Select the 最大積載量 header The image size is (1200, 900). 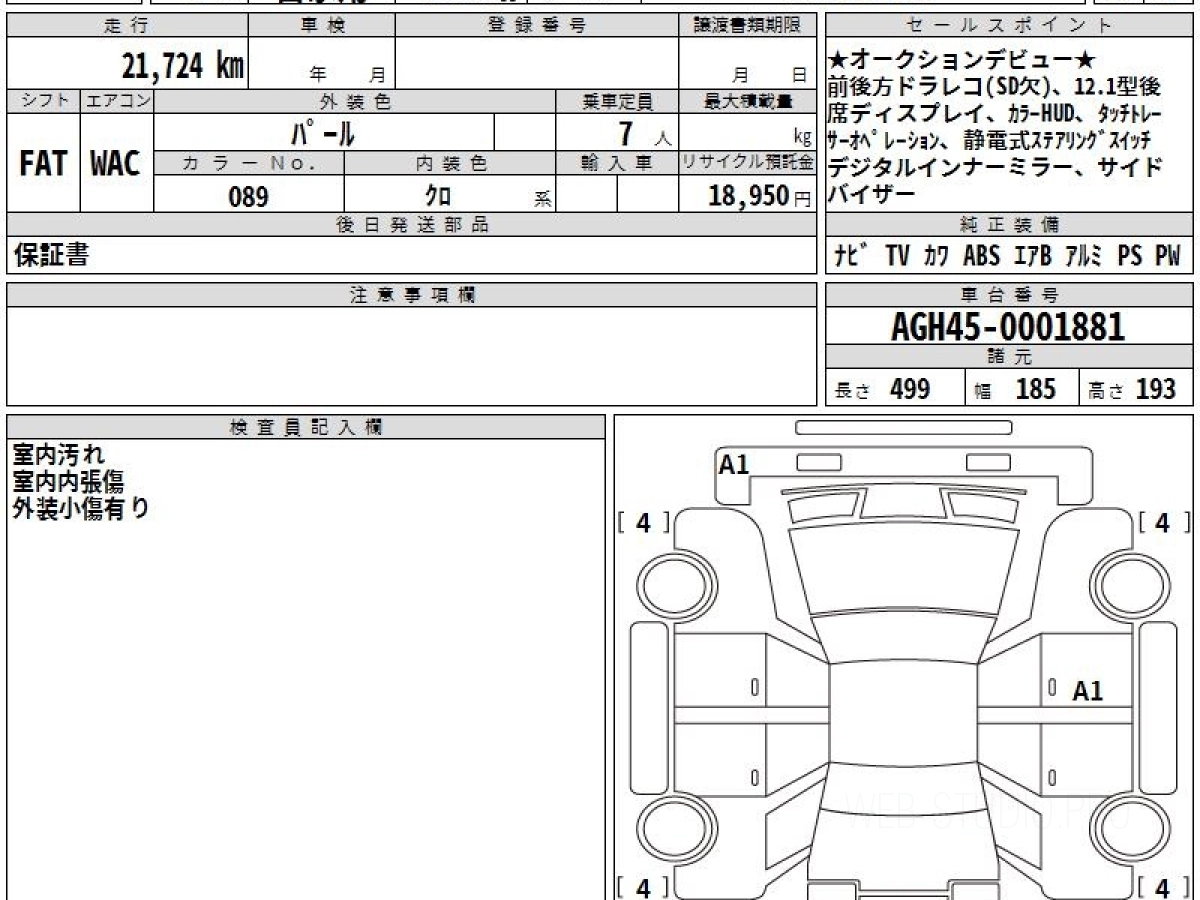coord(748,101)
